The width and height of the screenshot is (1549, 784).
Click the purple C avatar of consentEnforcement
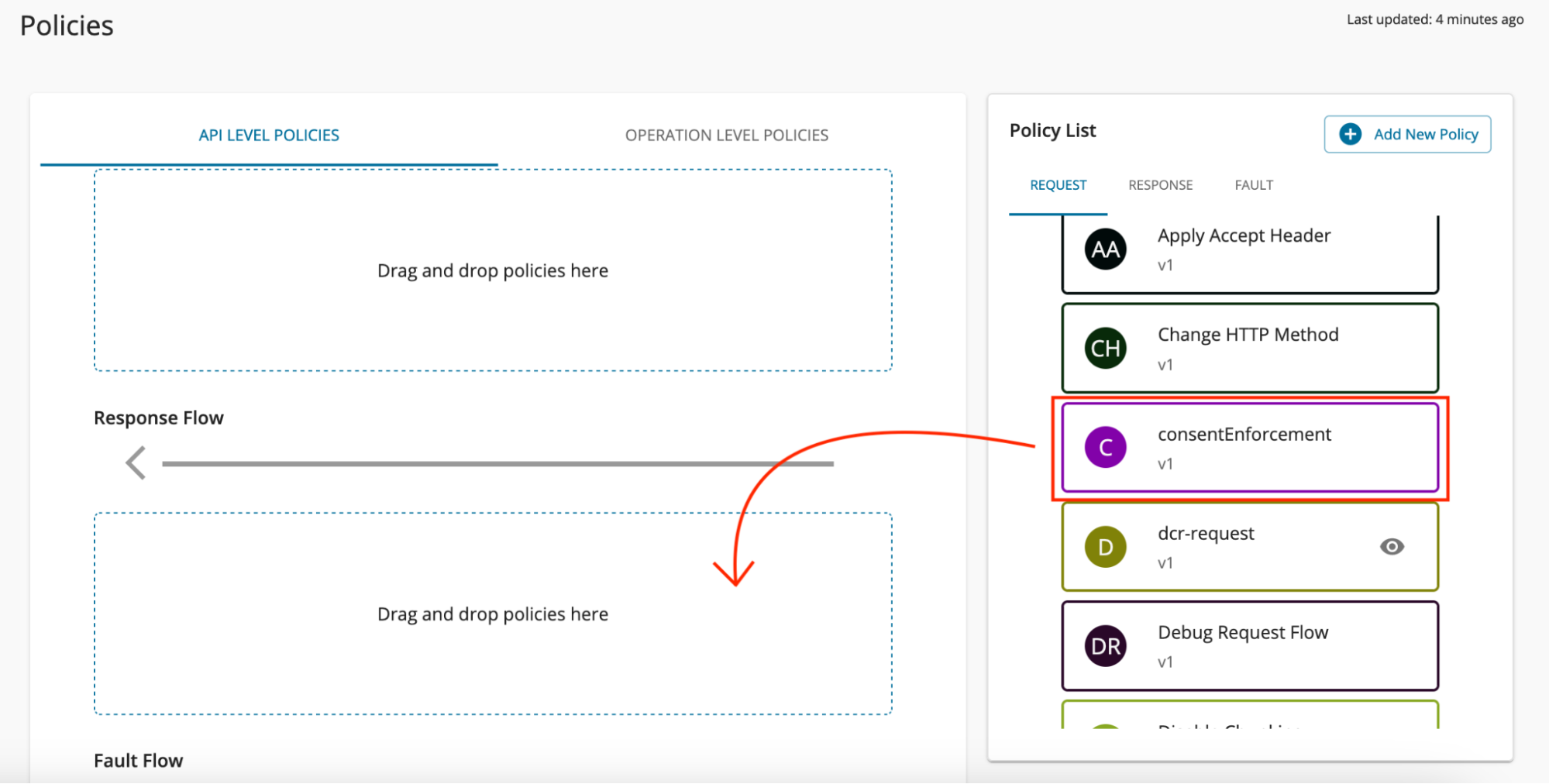(1105, 448)
